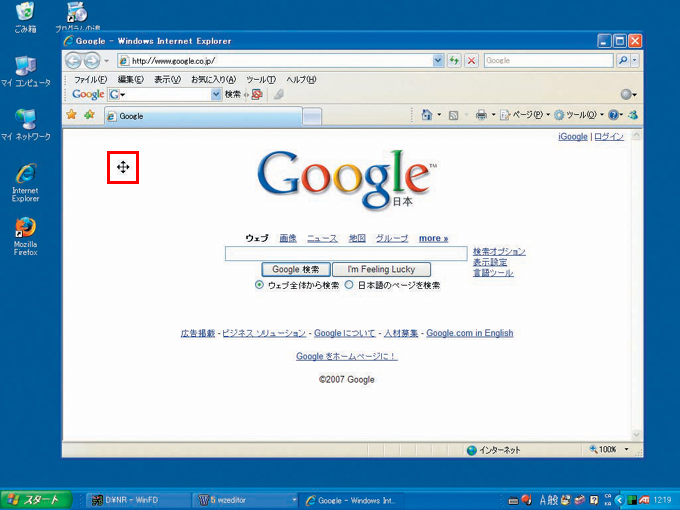Click the red Stop loading icon
680x510 pixels.
(x=471, y=60)
